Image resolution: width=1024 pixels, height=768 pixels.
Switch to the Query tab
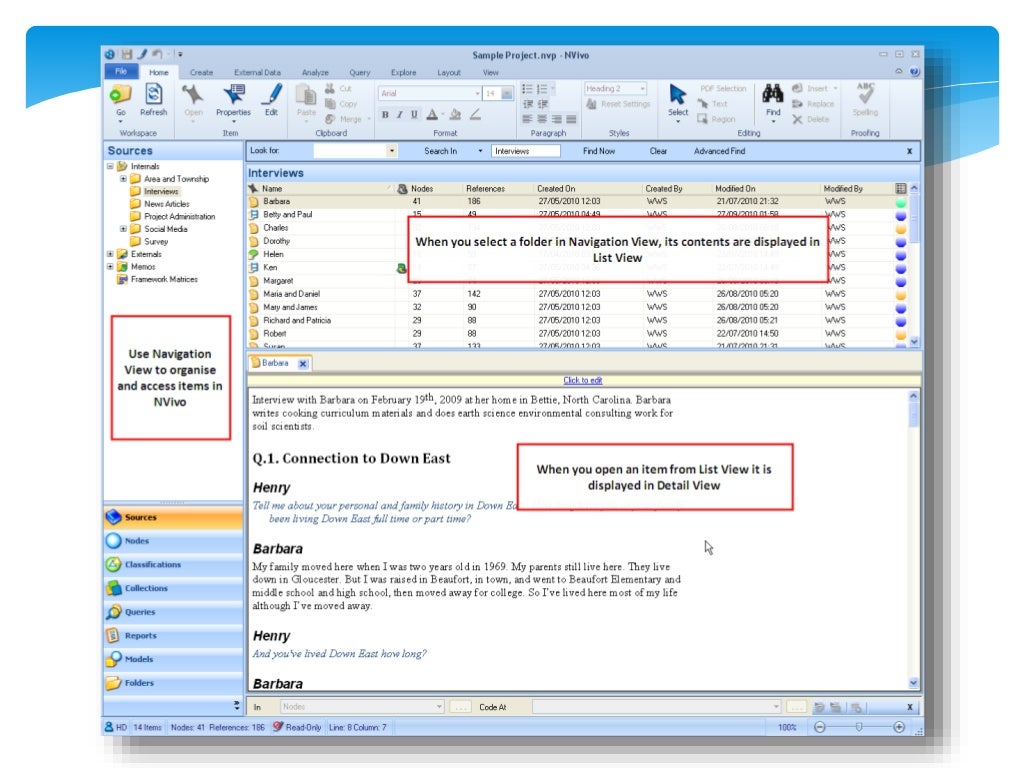point(359,72)
